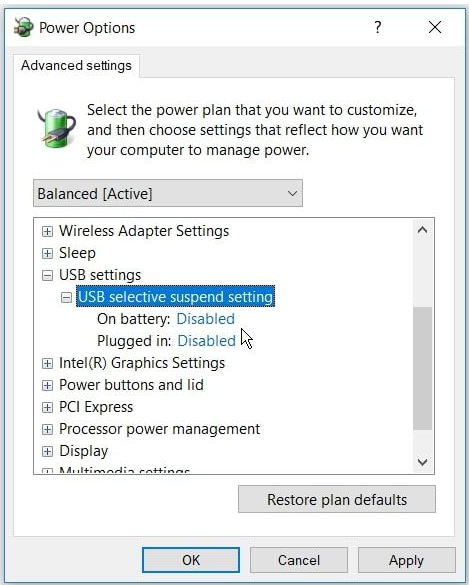The width and height of the screenshot is (469, 585).
Task: Open the Balanced [Active] power plan dropdown
Action: [168, 193]
